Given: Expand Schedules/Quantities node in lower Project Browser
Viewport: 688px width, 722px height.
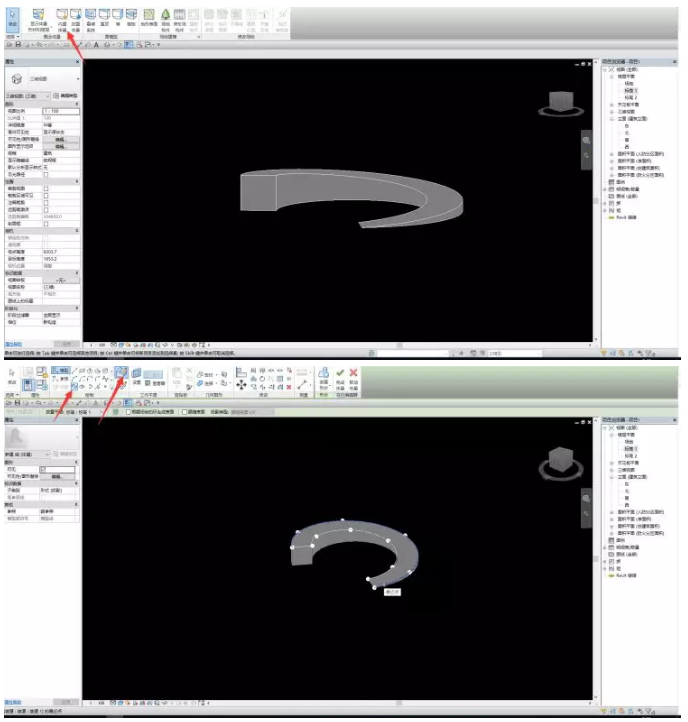Looking at the screenshot, I should click(x=605, y=547).
